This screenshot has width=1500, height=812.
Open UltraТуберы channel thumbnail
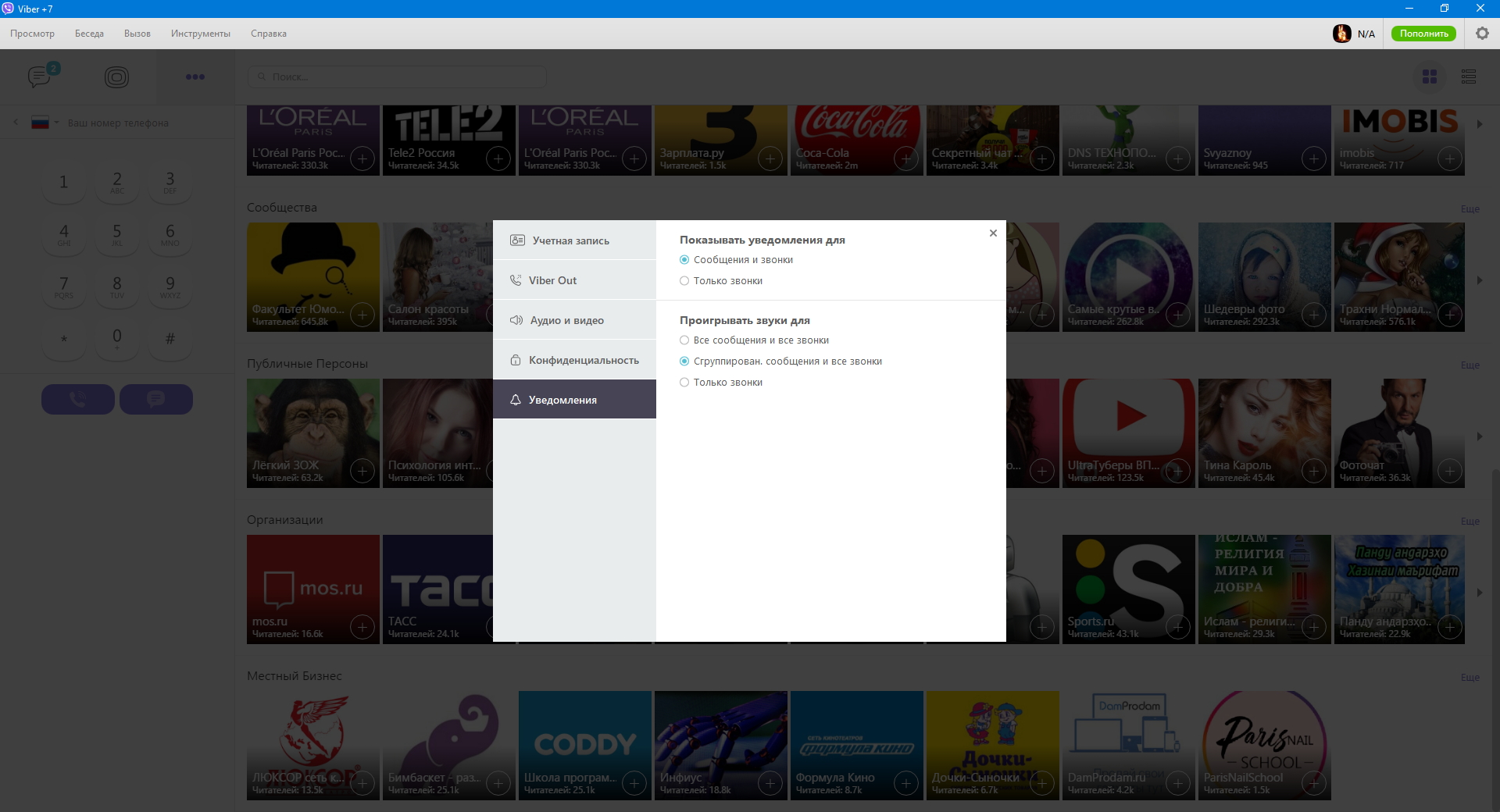pos(1129,433)
